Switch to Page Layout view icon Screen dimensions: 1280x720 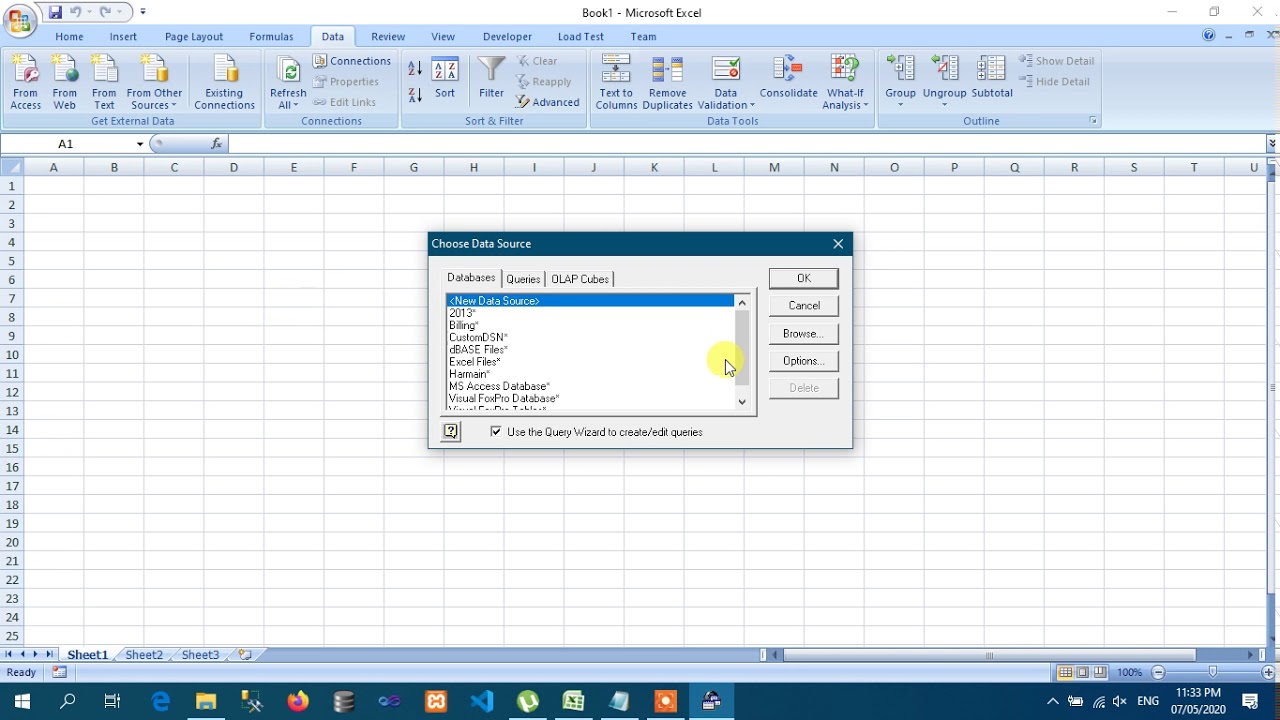tap(1083, 673)
